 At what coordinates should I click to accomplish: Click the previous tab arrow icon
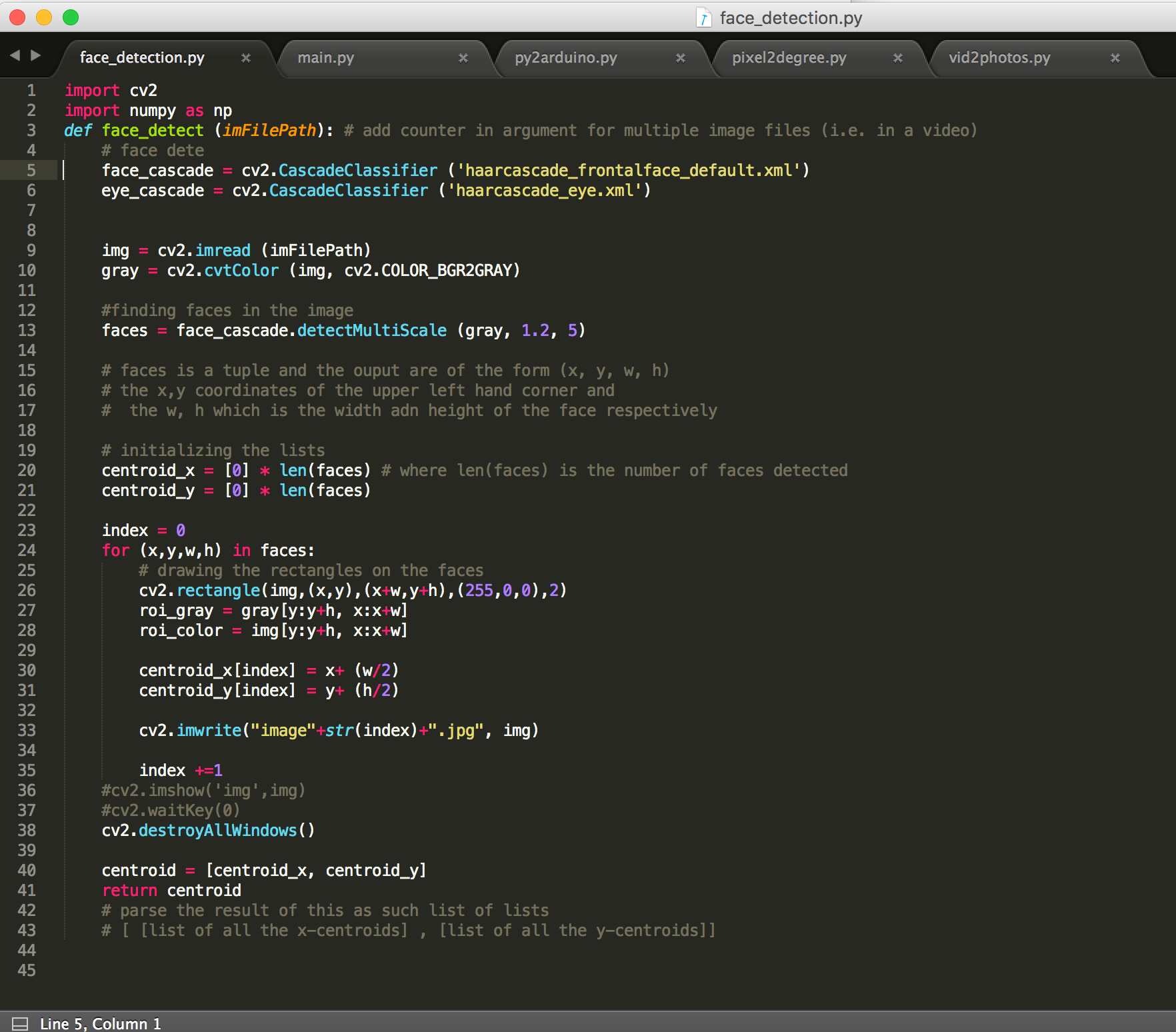pyautogui.click(x=15, y=55)
